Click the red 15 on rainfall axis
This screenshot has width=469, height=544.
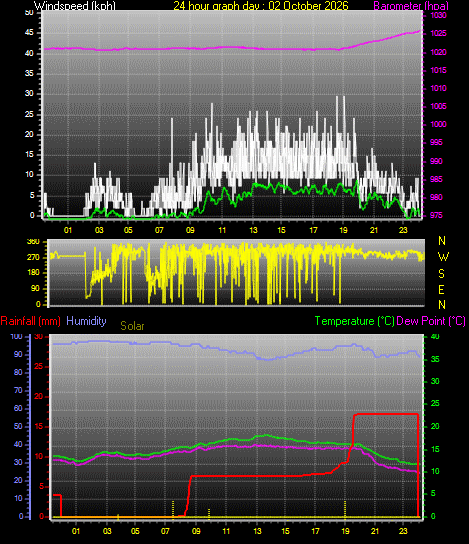(39, 427)
